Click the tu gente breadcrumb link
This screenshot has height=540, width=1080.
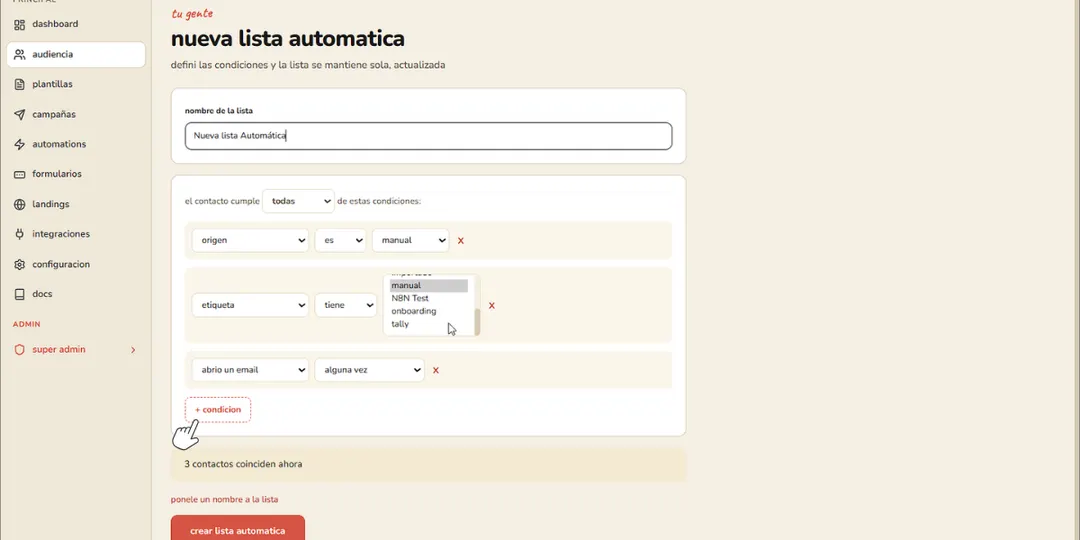point(192,14)
